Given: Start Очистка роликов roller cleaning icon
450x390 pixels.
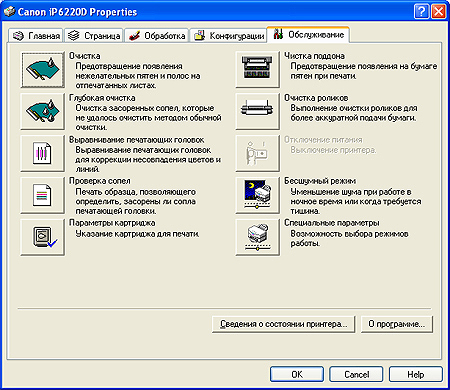Looking at the screenshot, I should [258, 112].
